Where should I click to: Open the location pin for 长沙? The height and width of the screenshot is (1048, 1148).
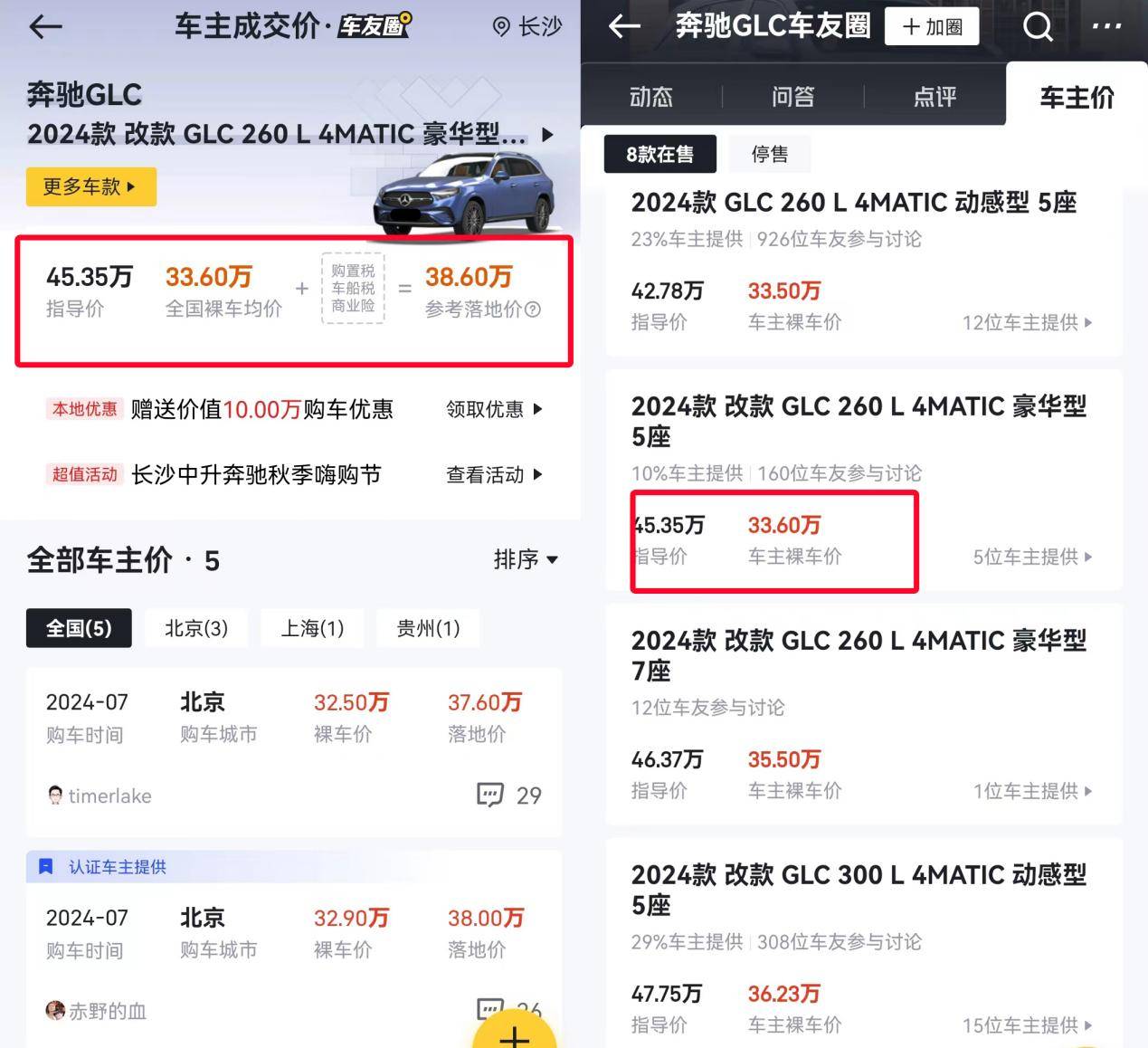point(501,27)
